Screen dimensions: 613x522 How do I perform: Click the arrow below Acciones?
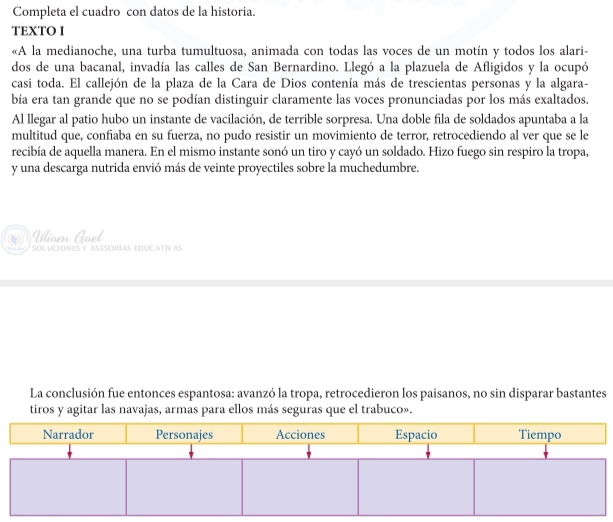click(308, 450)
